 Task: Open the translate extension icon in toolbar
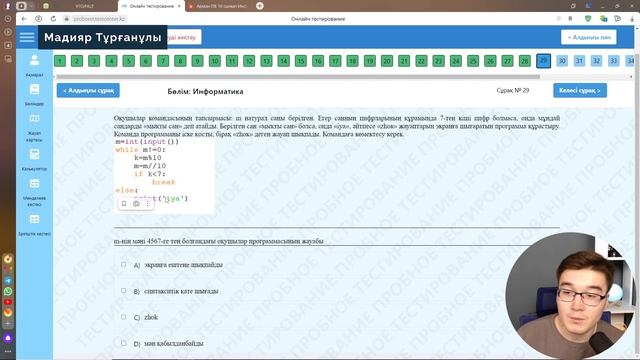coord(603,18)
